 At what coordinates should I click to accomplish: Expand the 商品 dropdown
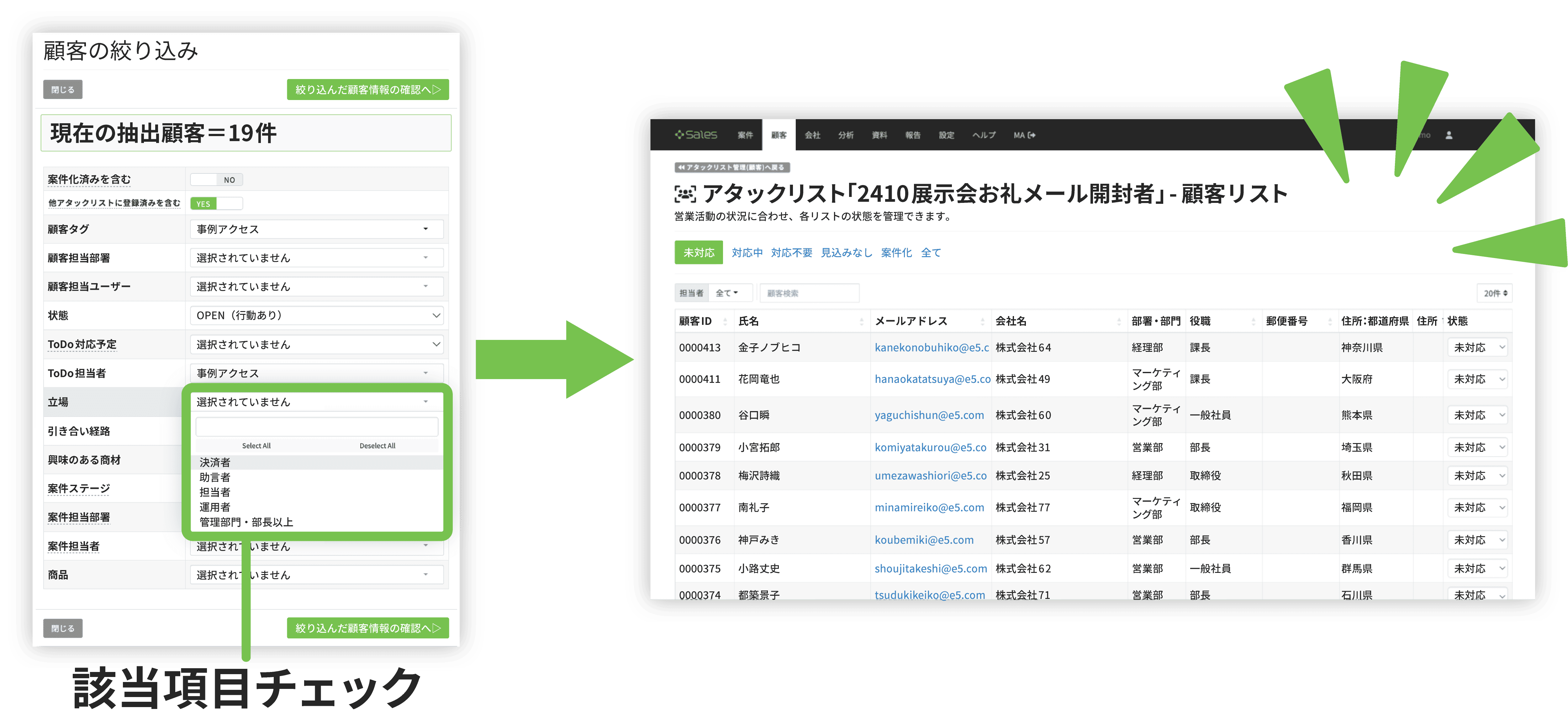click(x=316, y=575)
